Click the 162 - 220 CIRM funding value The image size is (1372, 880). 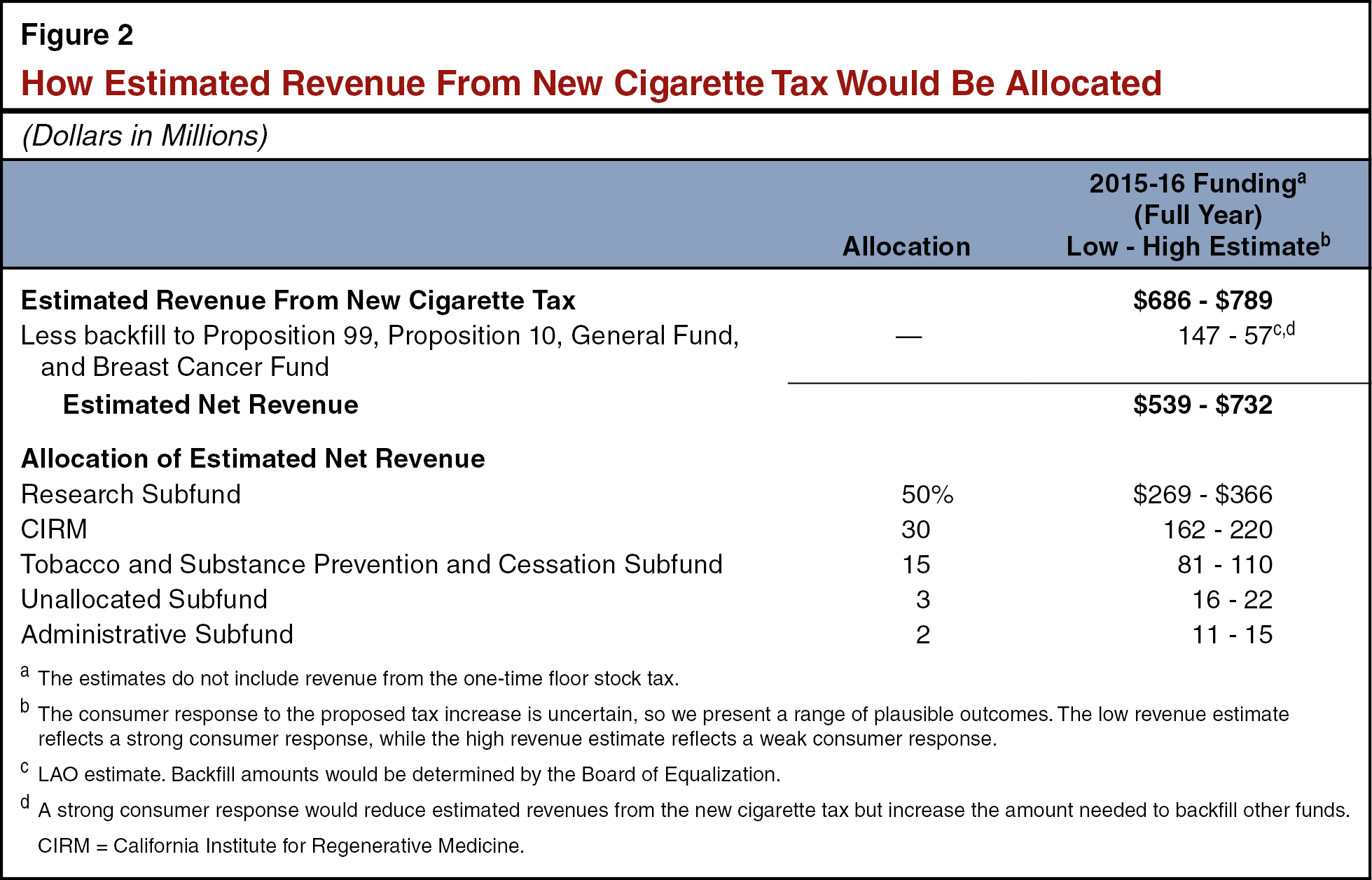tap(1217, 529)
